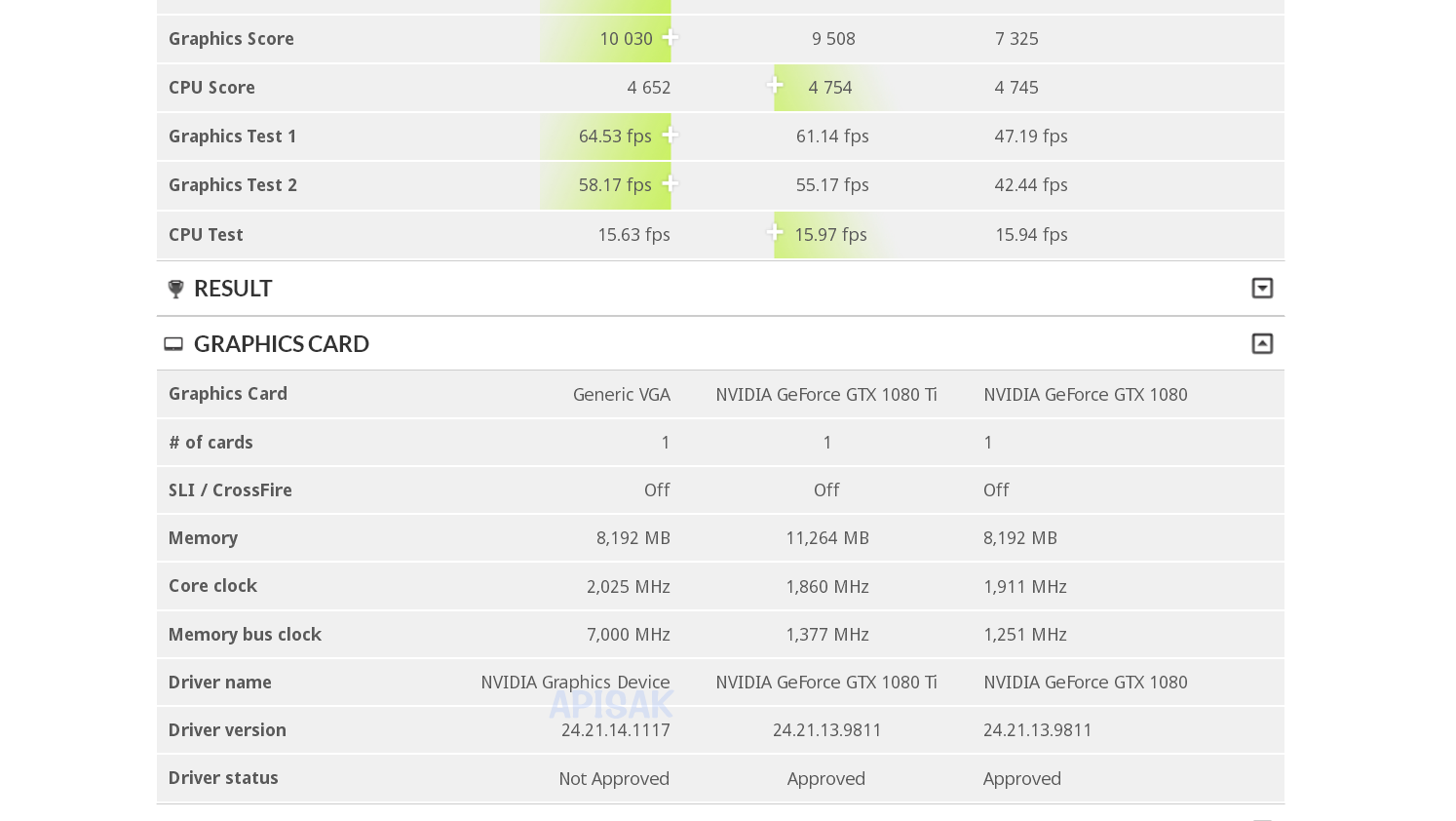
Task: Click the trophy icon beside RESULT
Action: (x=175, y=289)
